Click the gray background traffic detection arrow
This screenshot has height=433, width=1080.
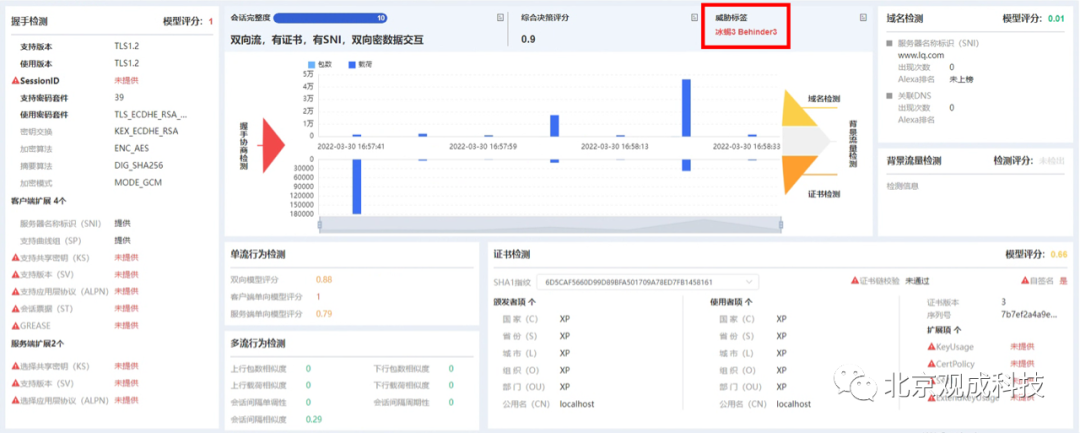(x=807, y=141)
